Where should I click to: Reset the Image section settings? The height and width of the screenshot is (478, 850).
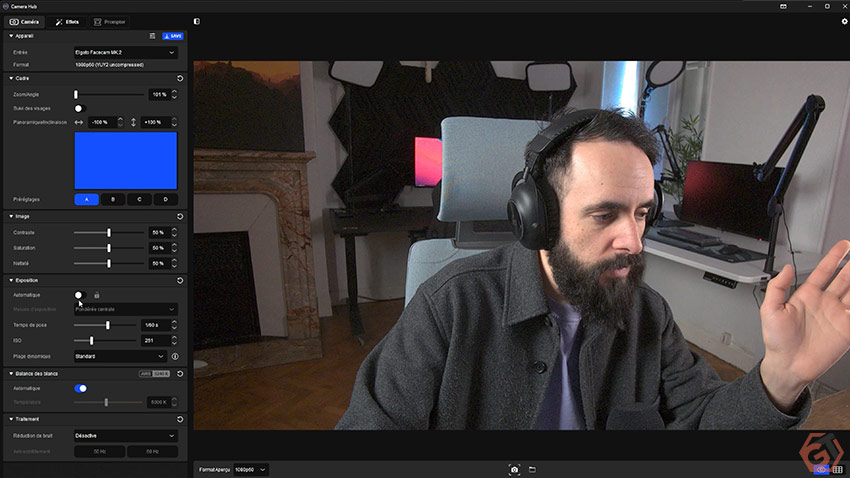tap(180, 216)
